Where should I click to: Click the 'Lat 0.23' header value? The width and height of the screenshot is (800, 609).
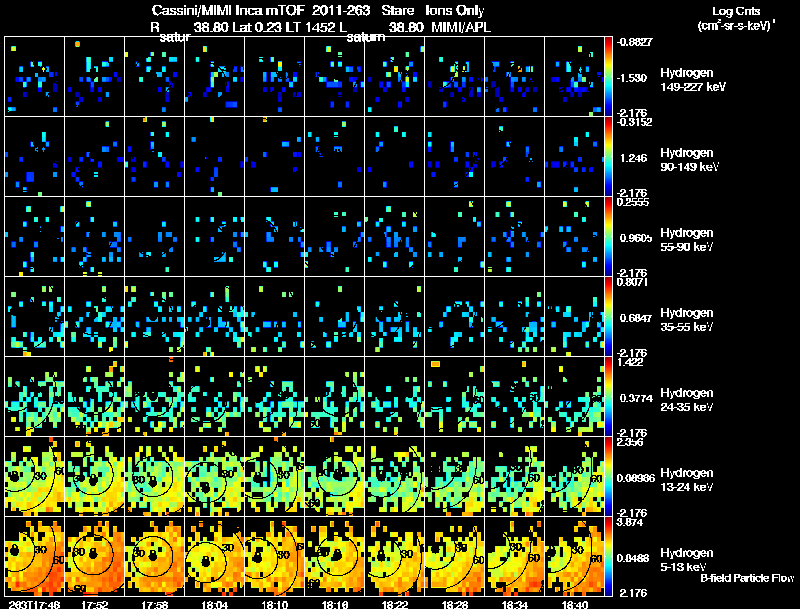tap(257, 27)
